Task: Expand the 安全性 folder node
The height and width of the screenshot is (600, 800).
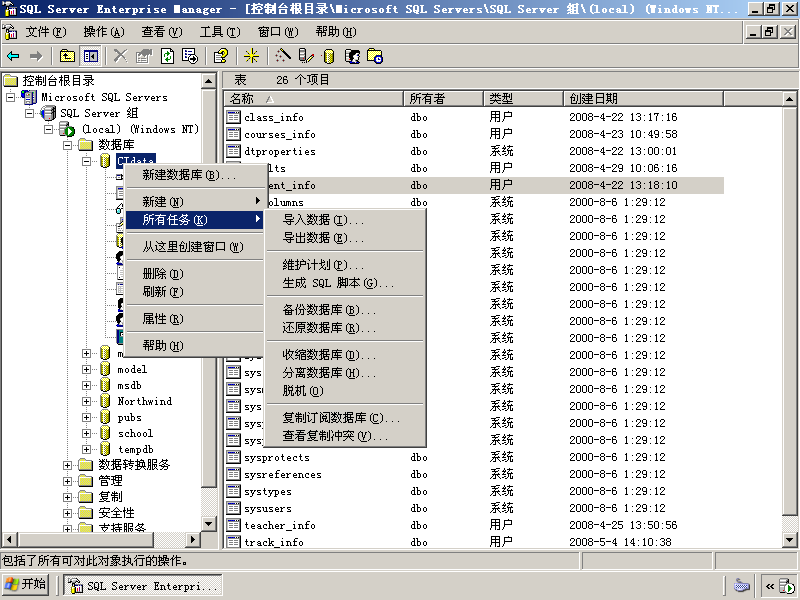Action: point(67,513)
